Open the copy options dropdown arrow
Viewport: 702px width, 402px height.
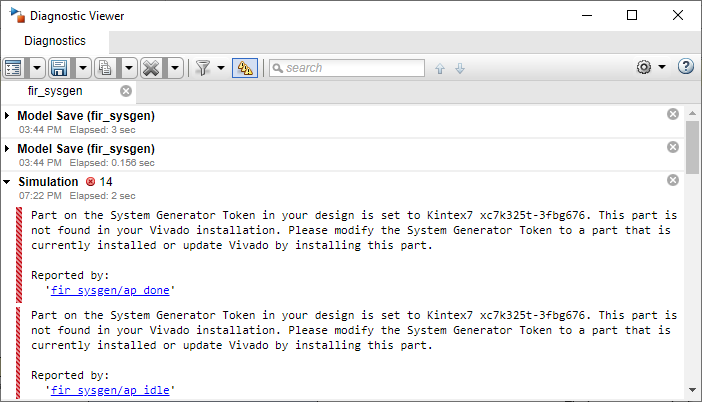coord(129,68)
